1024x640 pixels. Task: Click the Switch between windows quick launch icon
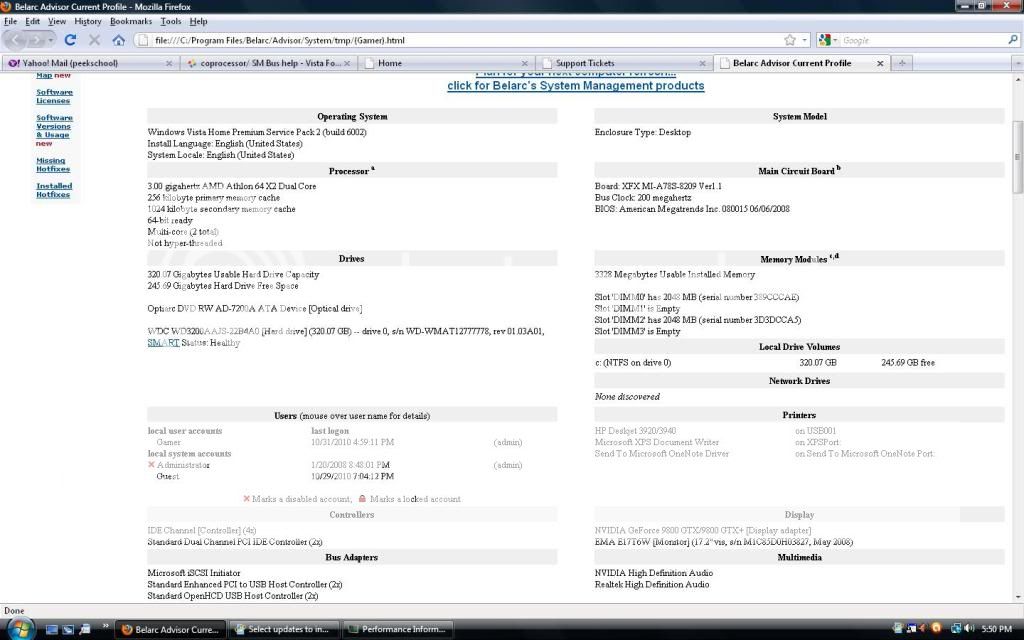pos(68,630)
